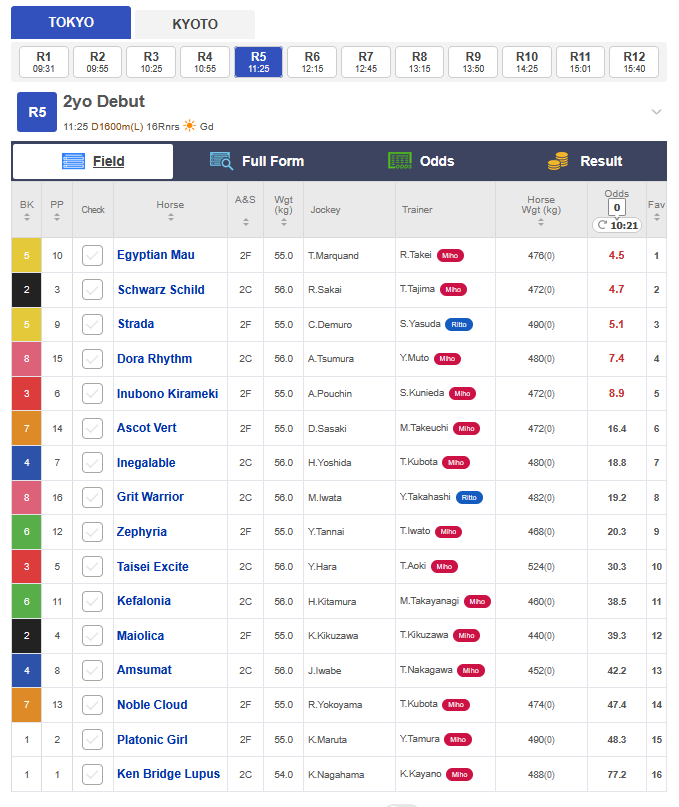Click Kefalonia odds value 38.5
This screenshot has height=807, width=679.
tap(617, 601)
